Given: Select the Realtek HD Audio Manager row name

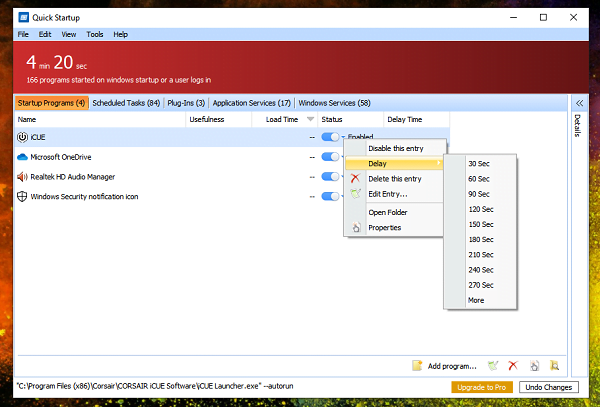Looking at the screenshot, I should point(73,177).
